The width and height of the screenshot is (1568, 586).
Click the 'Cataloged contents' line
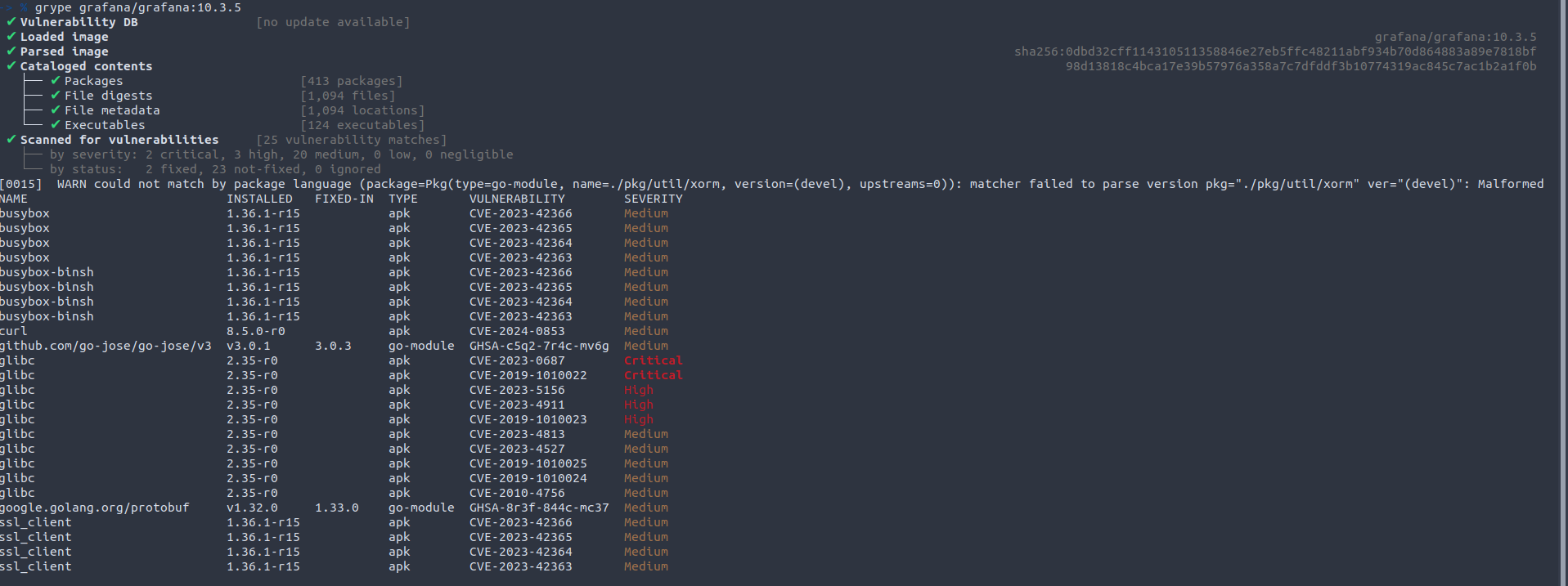(x=86, y=66)
